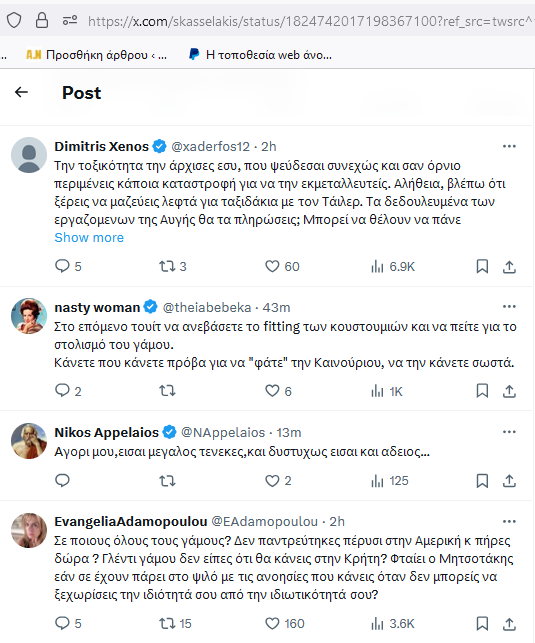Expand Dimitris Xenos's post with Show more
Screen dimensions: 535x643
(89, 237)
